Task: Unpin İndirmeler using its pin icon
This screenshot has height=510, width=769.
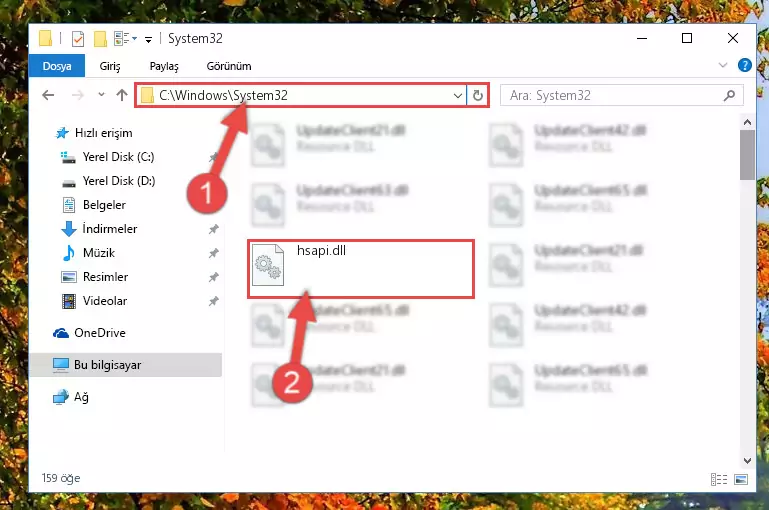Action: click(213, 229)
